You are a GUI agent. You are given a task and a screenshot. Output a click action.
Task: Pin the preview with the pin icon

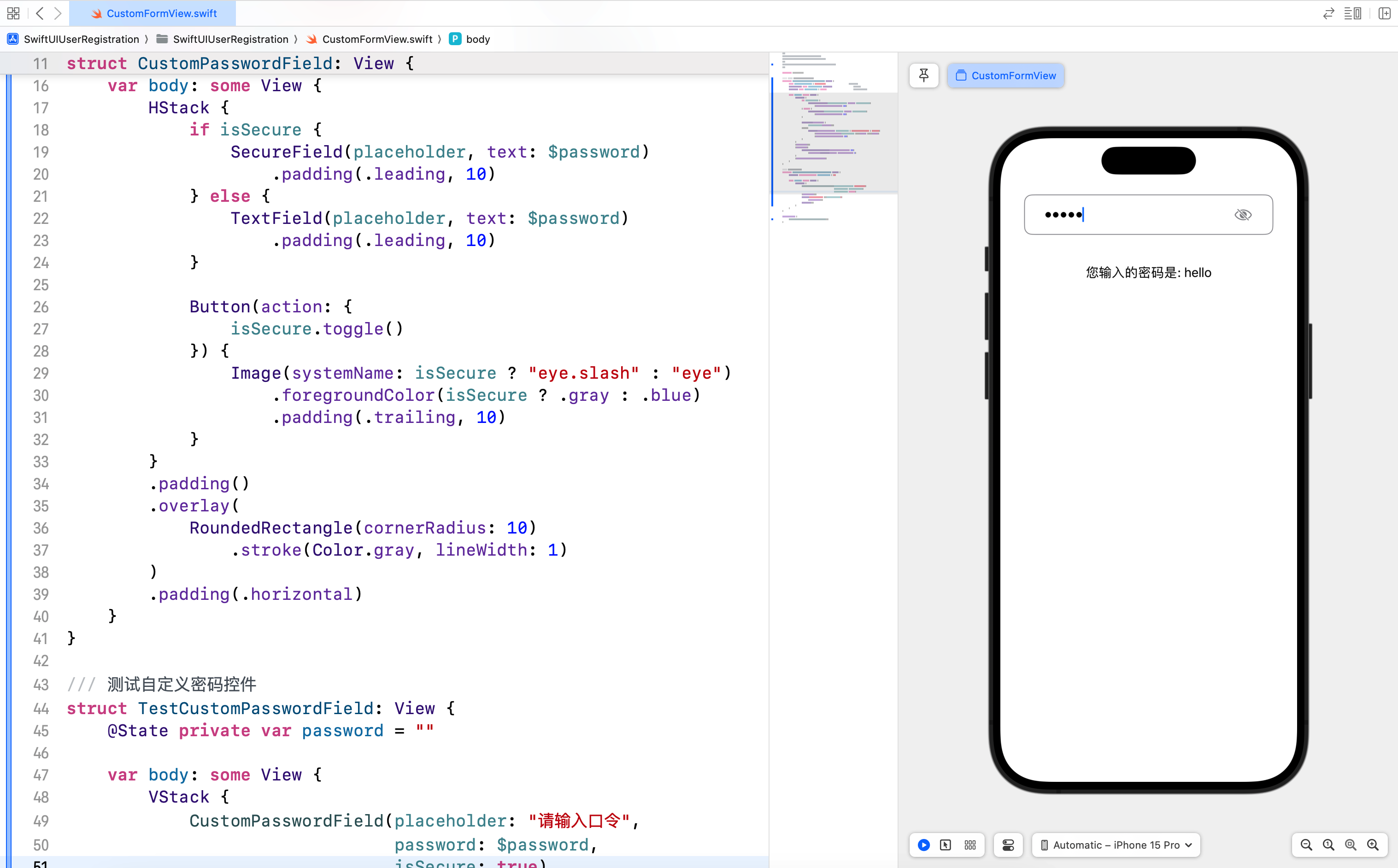pos(924,75)
